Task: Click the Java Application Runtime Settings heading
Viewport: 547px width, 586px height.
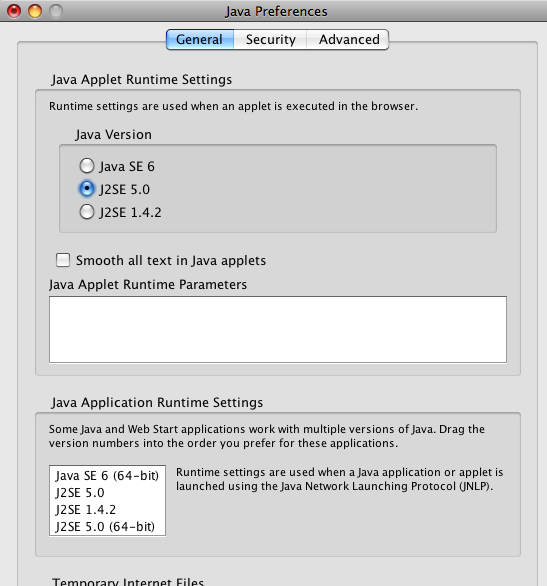Action: point(157,403)
